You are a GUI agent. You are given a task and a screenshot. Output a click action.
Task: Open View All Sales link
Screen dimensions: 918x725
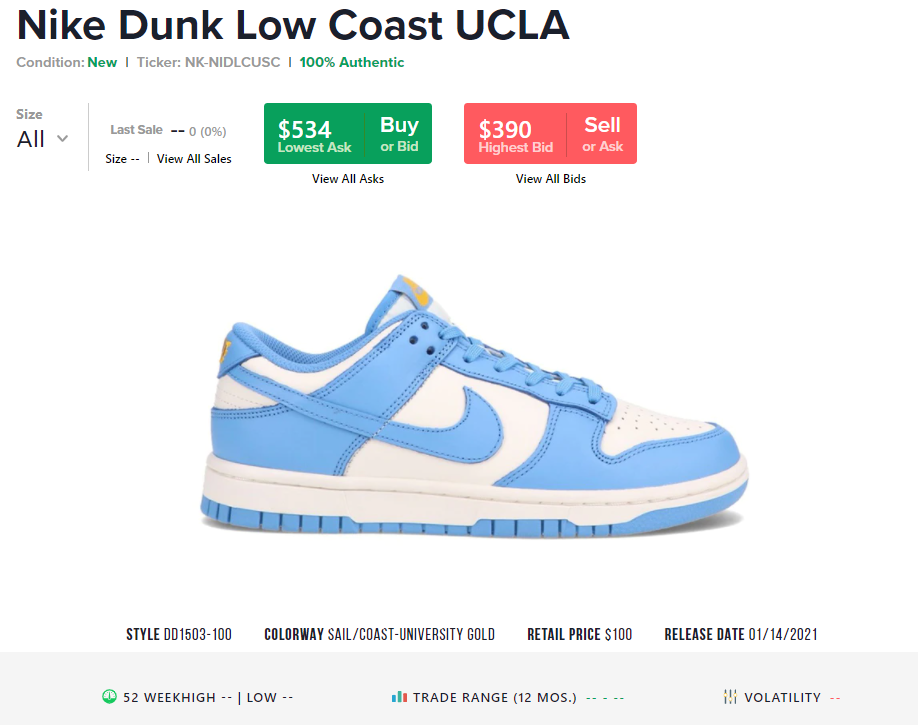pyautogui.click(x=194, y=159)
